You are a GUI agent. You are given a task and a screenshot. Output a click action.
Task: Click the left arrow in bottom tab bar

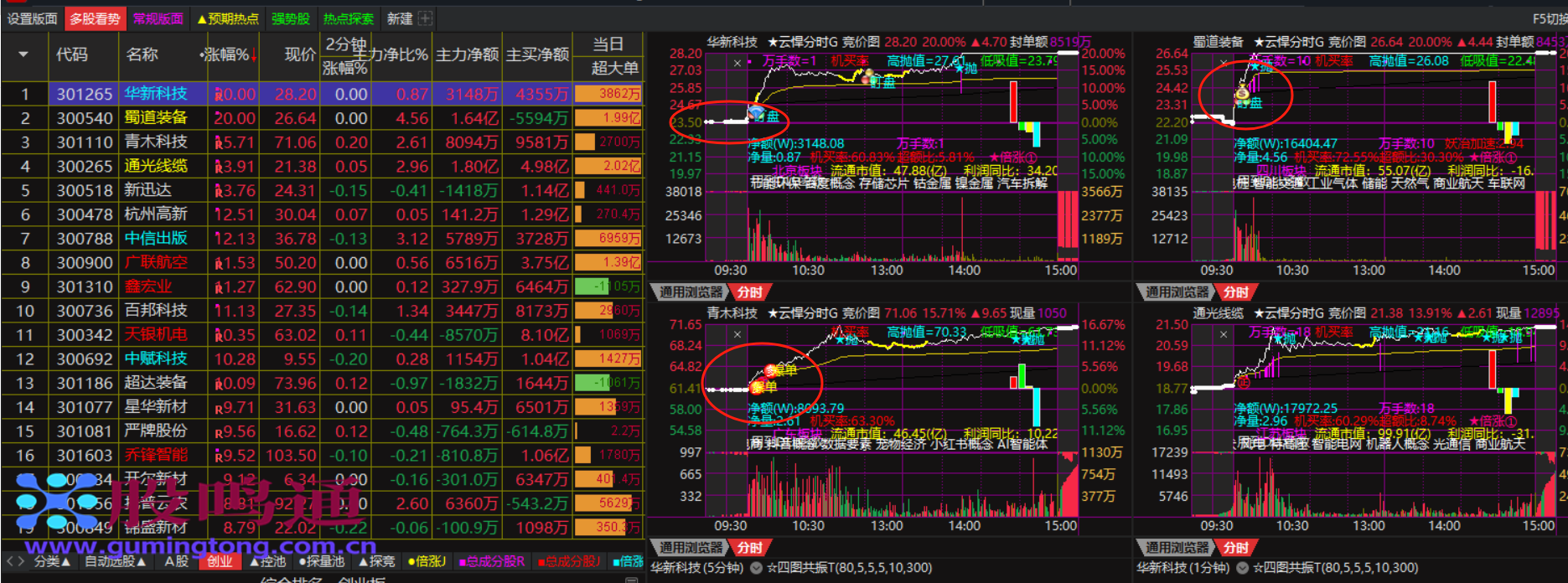click(9, 561)
